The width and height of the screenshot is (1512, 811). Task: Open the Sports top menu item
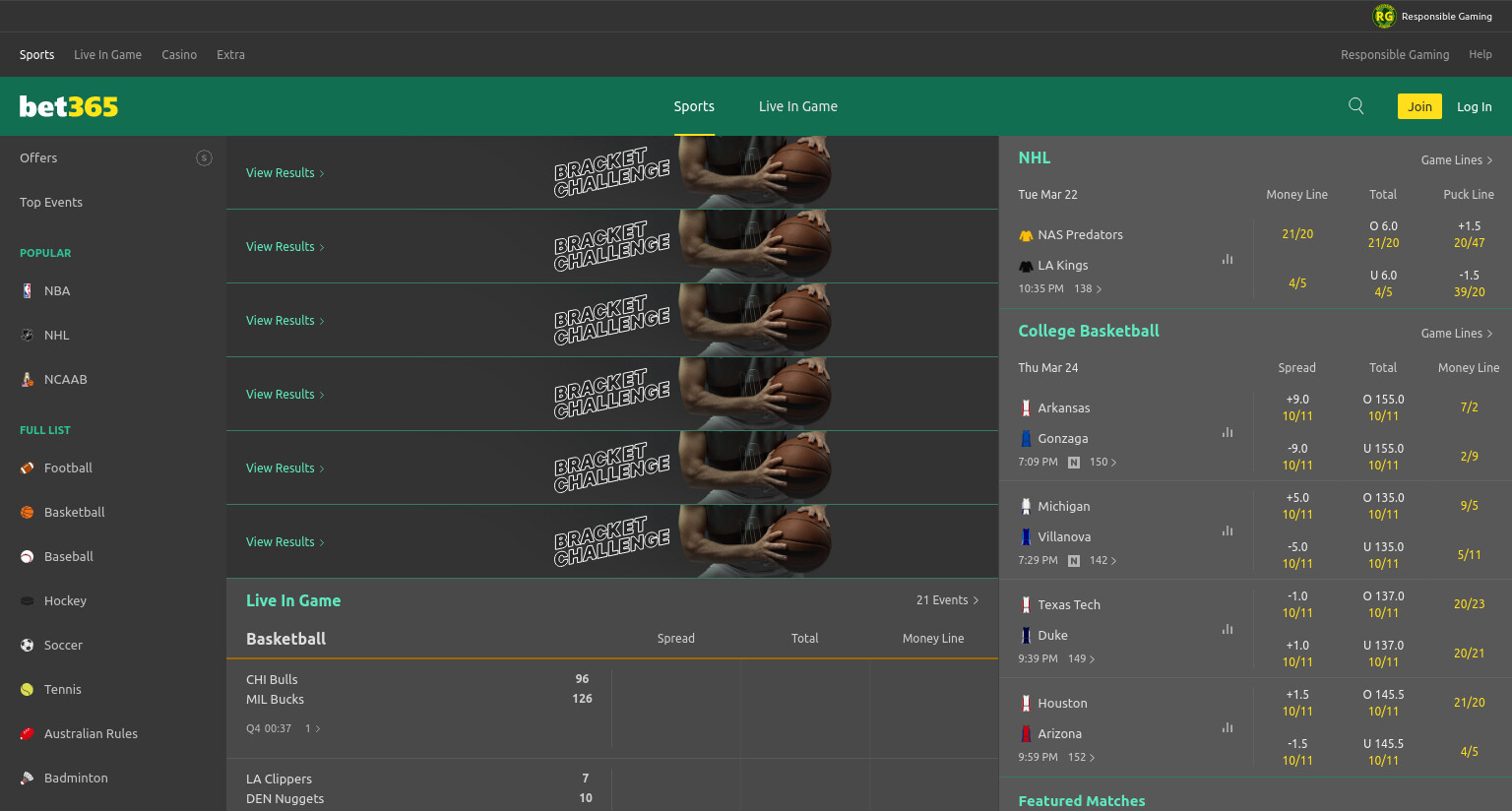click(x=36, y=54)
